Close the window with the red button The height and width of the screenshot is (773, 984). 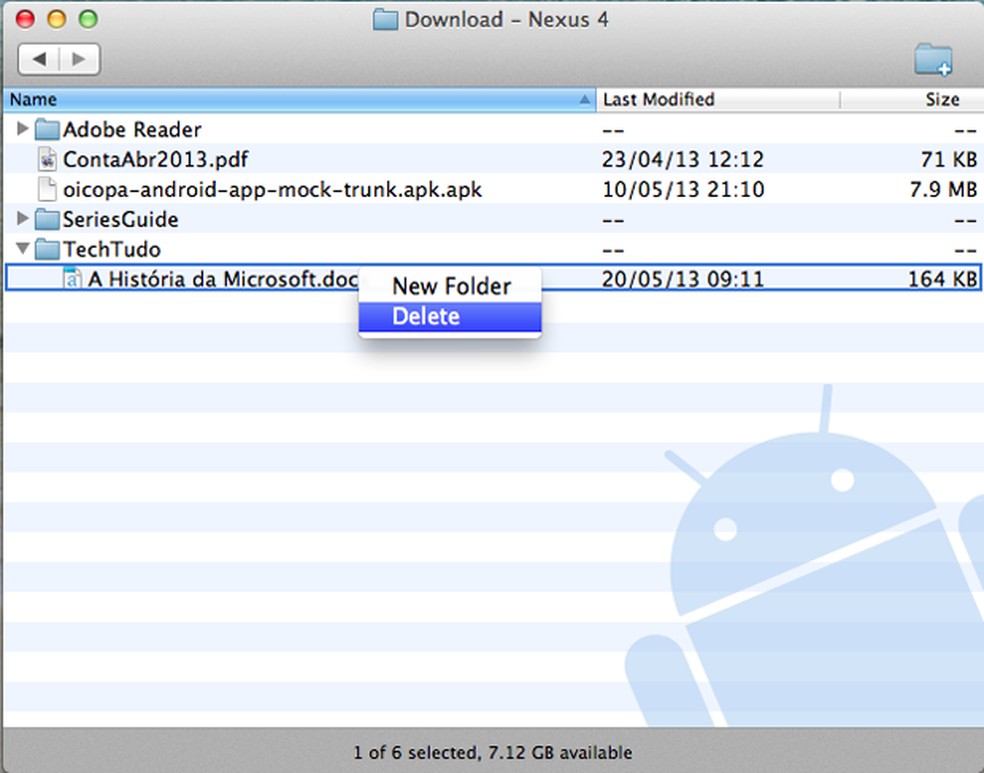coord(25,19)
